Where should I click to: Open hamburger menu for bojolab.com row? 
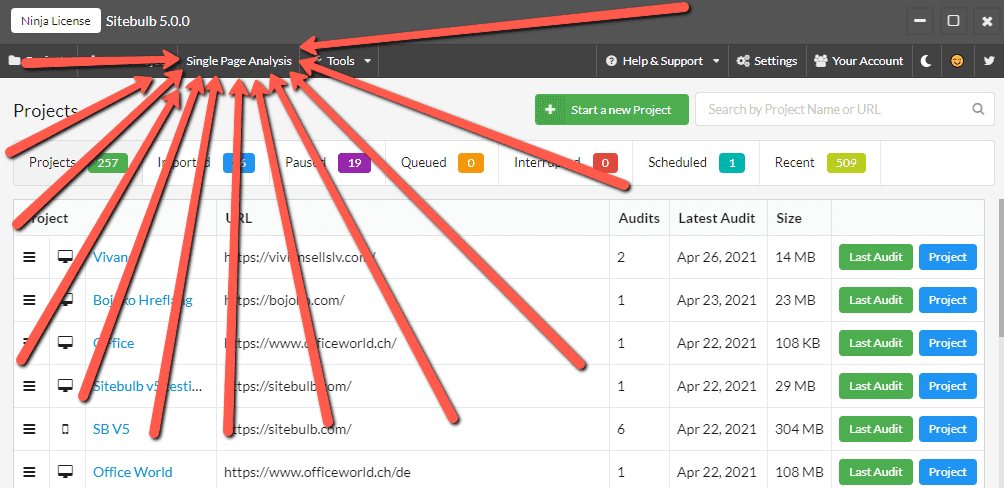point(29,300)
